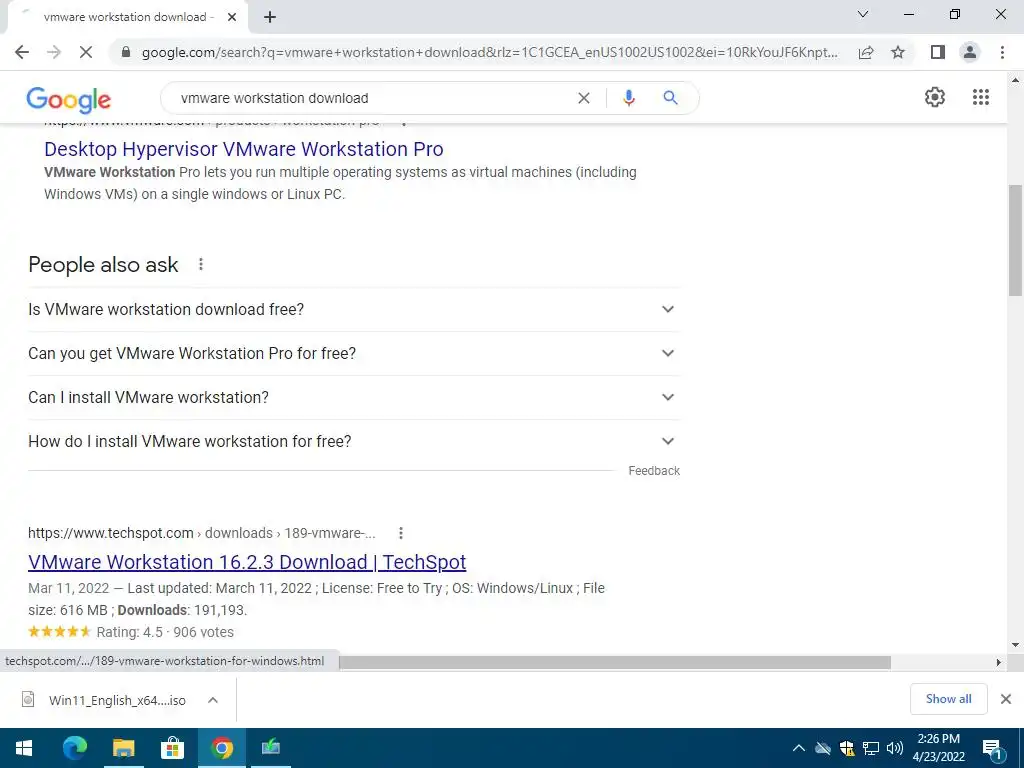The height and width of the screenshot is (768, 1024).
Task: Click the 'Rating: 4.5 · 906 votes' text
Action: pyautogui.click(x=165, y=632)
